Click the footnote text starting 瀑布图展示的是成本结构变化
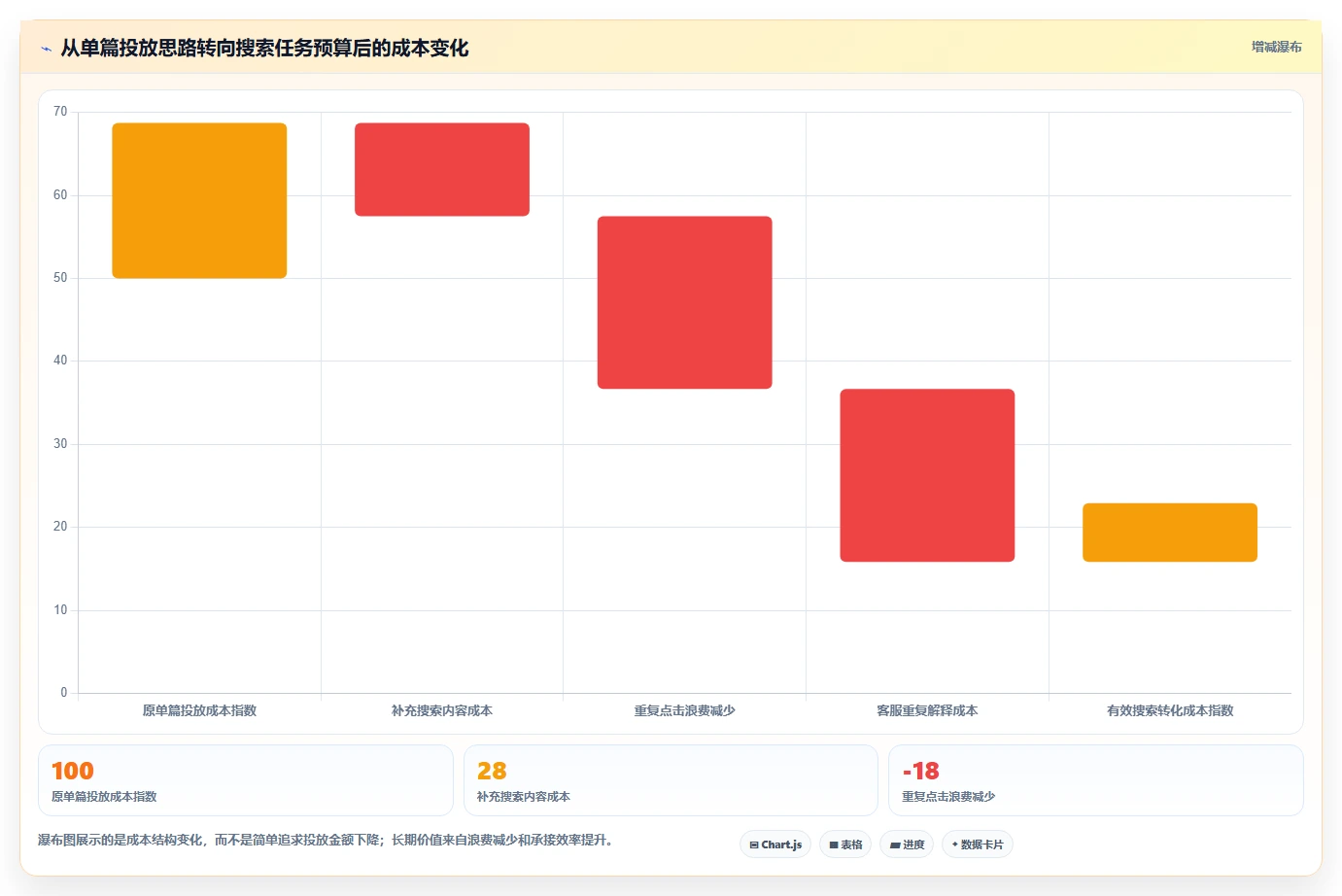Image resolution: width=1342 pixels, height=896 pixels. click(326, 840)
